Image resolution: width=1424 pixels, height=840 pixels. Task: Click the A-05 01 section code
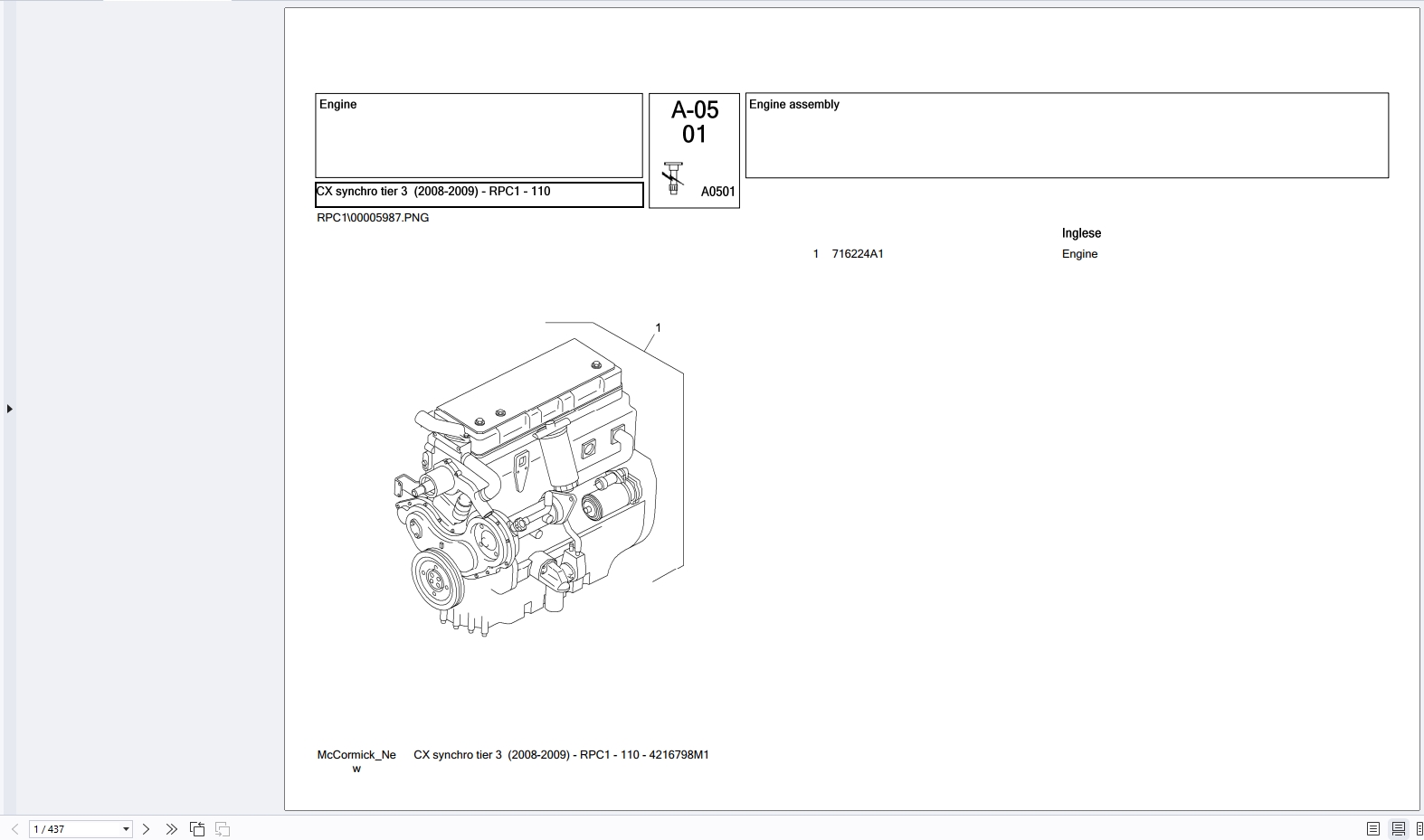(694, 122)
